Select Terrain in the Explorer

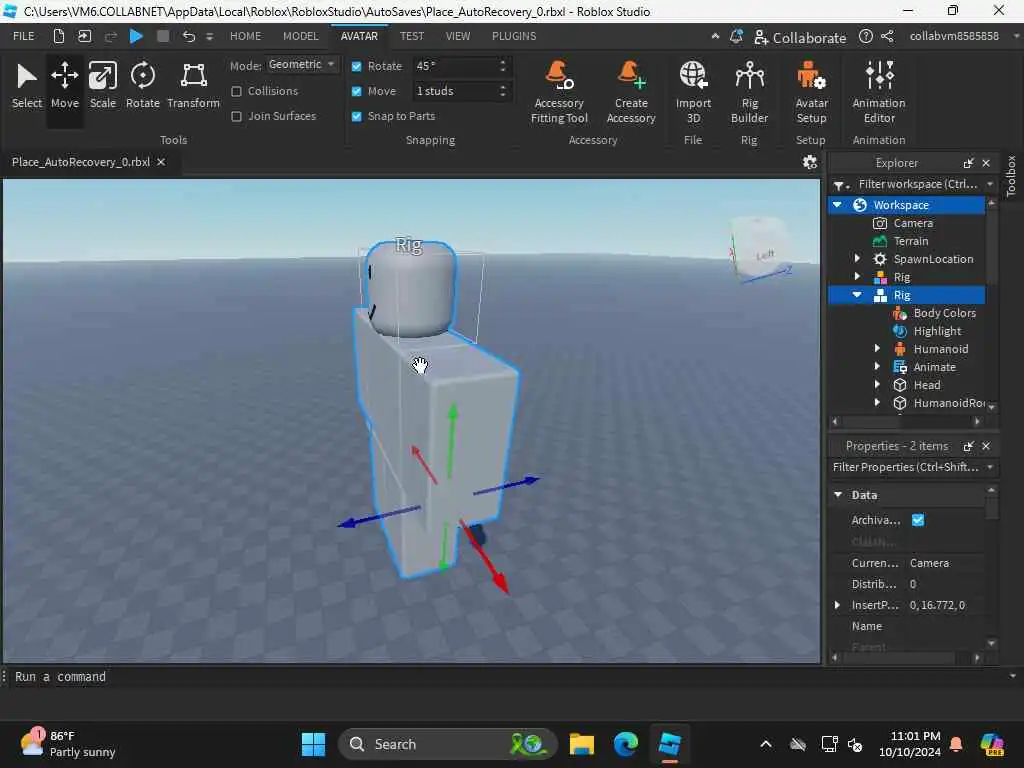pos(910,241)
